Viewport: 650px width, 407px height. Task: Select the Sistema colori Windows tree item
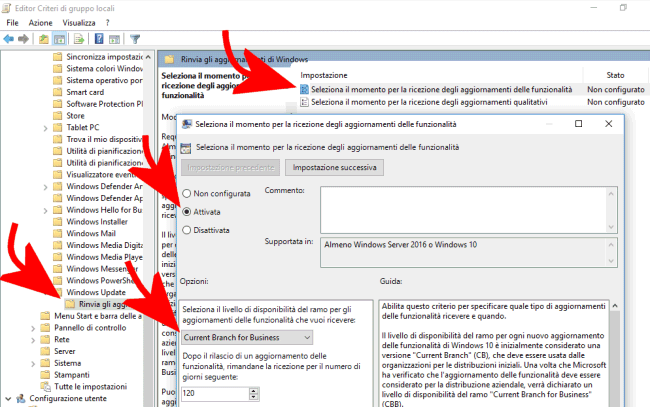tap(104, 68)
